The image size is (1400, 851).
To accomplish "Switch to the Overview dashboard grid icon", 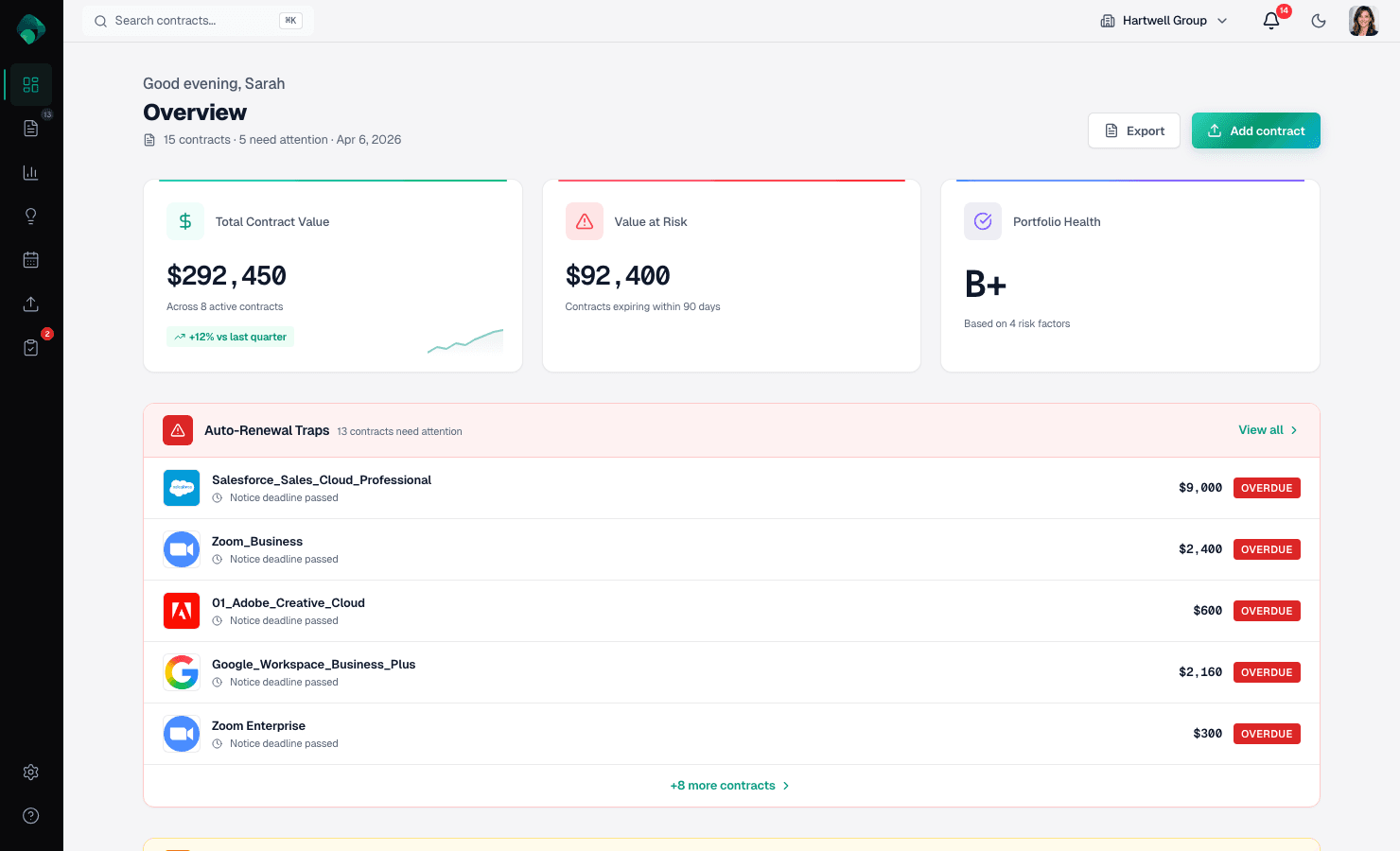I will pyautogui.click(x=30, y=84).
